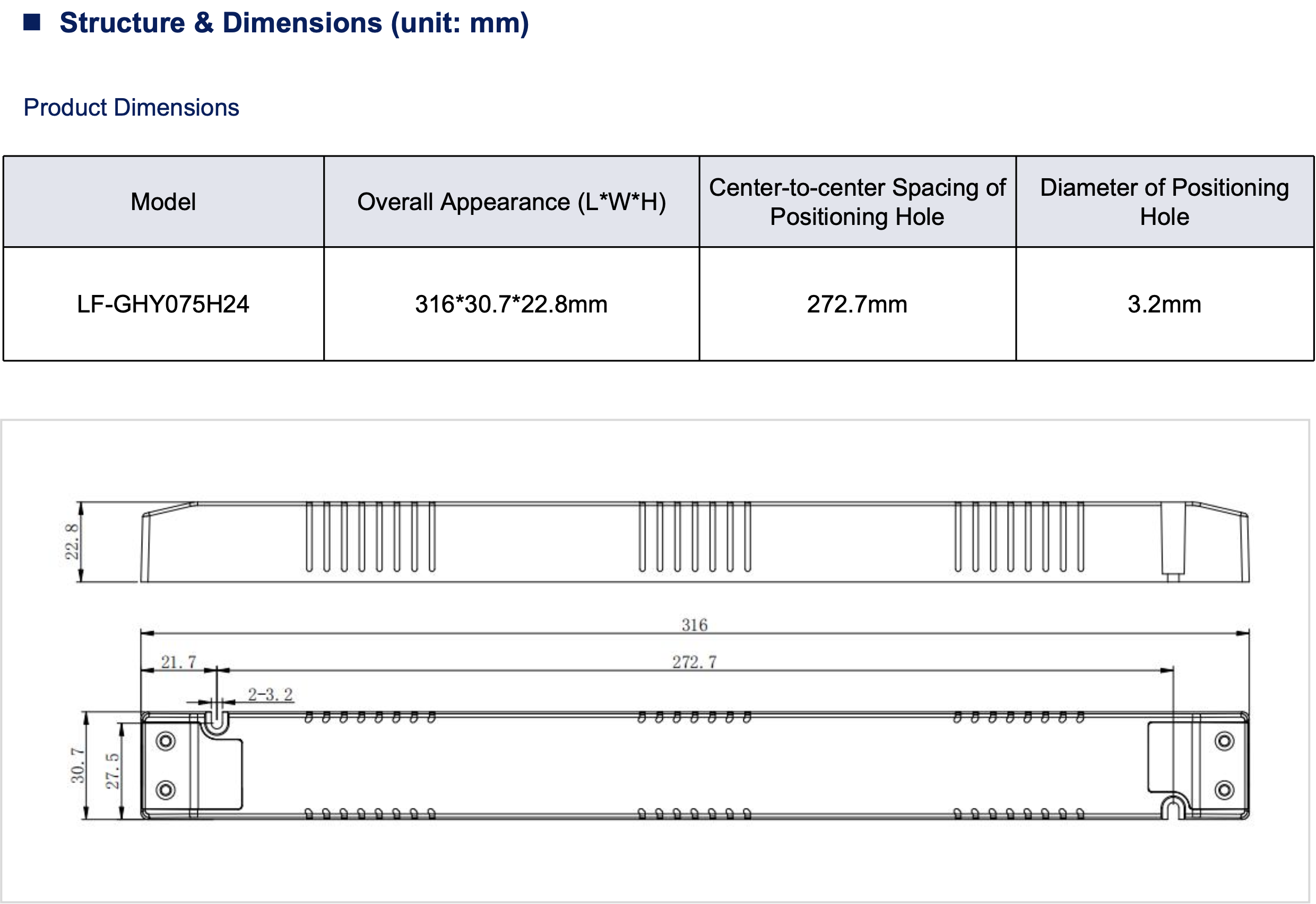Click the 2-3.2 hole diameter label
The image size is (1316, 904).
(270, 694)
